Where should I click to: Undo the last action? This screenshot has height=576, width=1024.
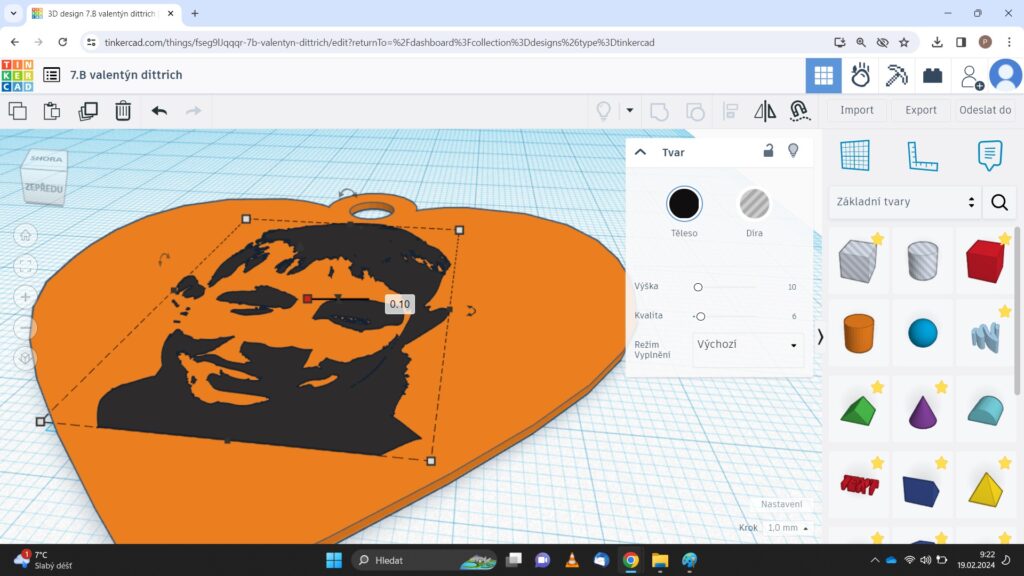(x=159, y=111)
